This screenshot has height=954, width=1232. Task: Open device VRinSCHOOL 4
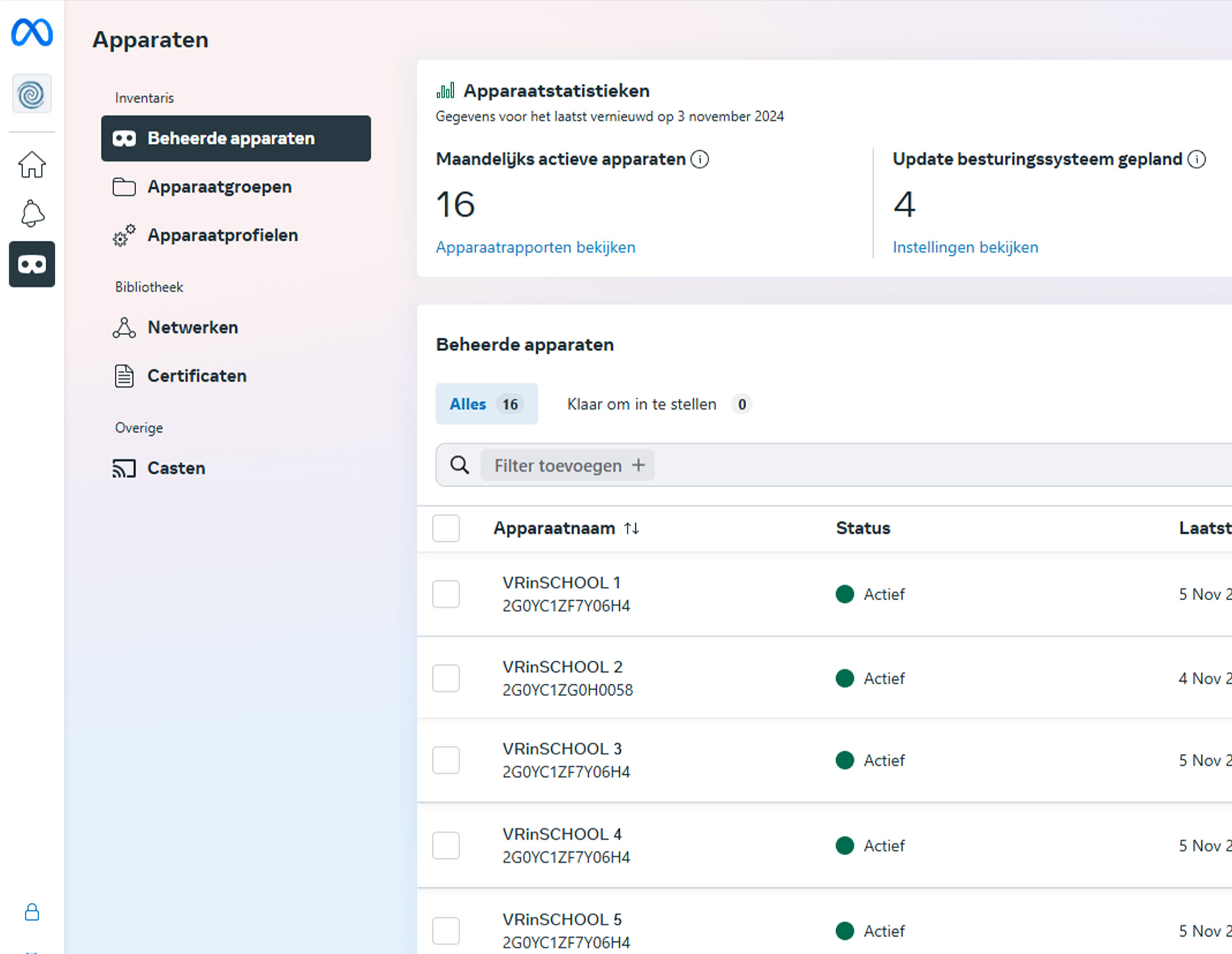[x=562, y=835]
